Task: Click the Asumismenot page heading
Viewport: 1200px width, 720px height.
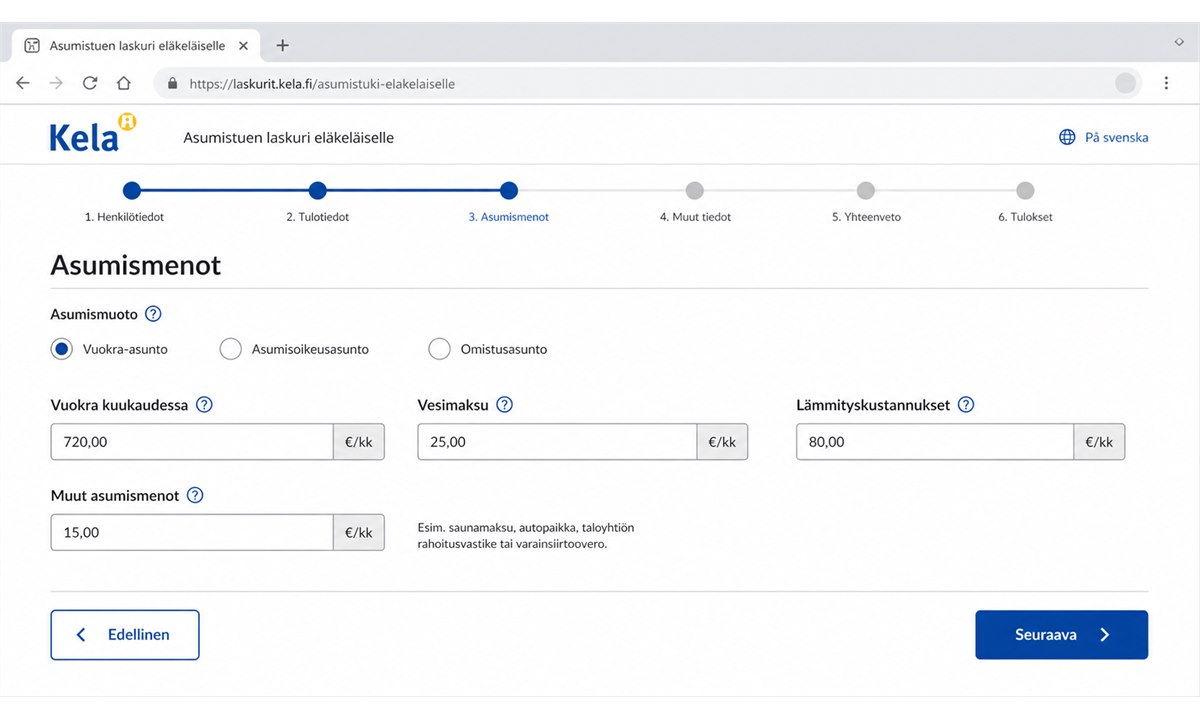Action: (x=135, y=266)
